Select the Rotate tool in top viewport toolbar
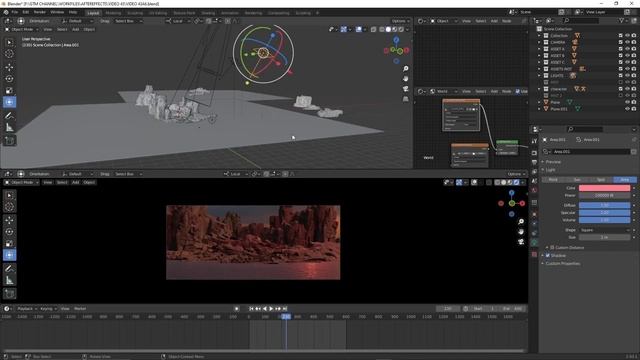The width and height of the screenshot is (640, 360). 9,78
